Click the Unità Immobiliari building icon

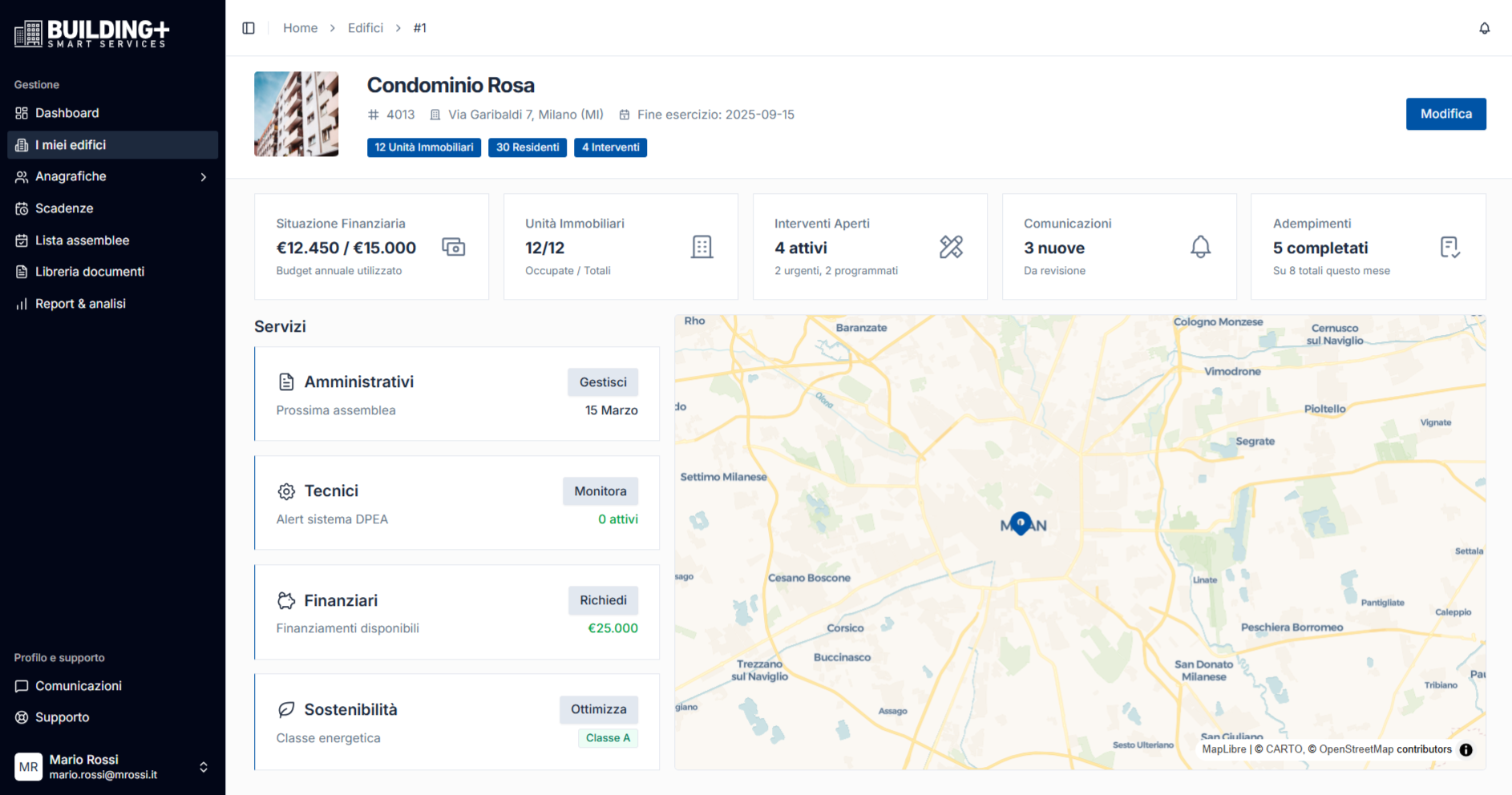click(701, 247)
